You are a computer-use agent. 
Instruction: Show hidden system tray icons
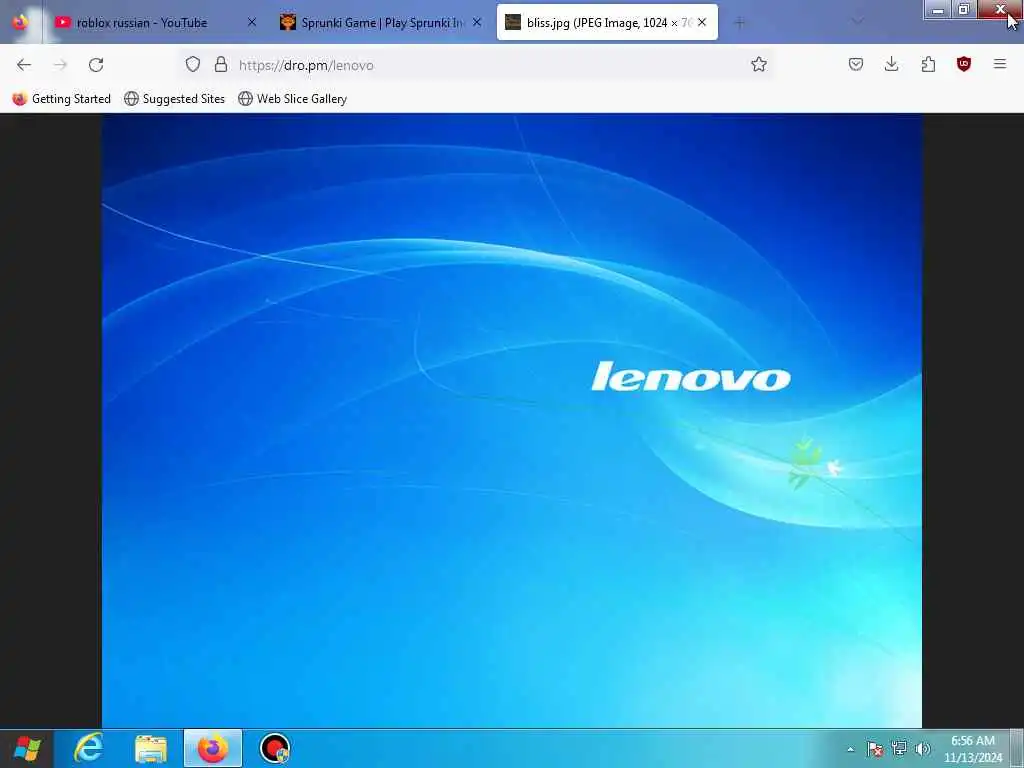850,749
